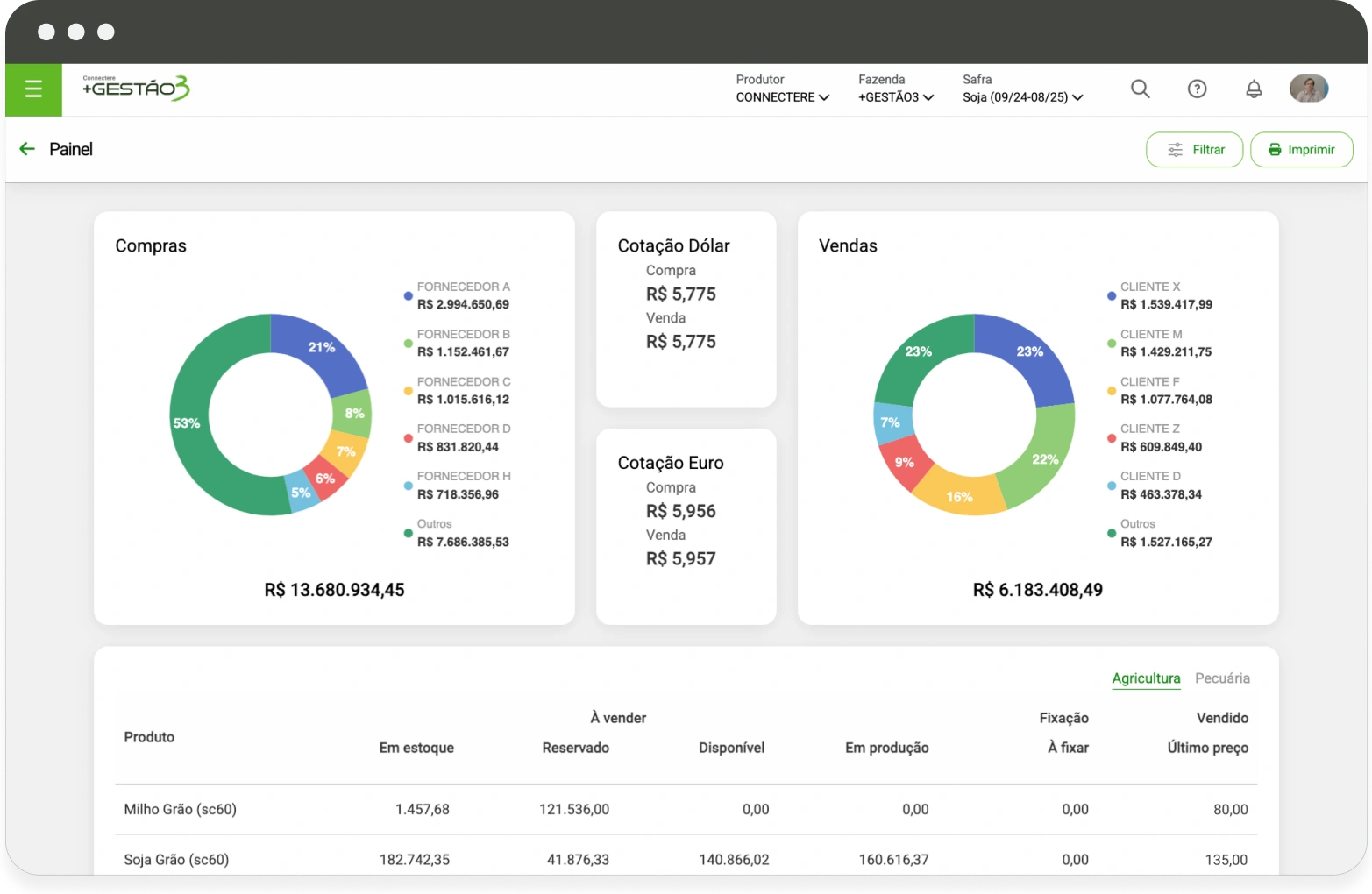Open notifications bell icon
This screenshot has width=1372, height=894.
point(1254,89)
